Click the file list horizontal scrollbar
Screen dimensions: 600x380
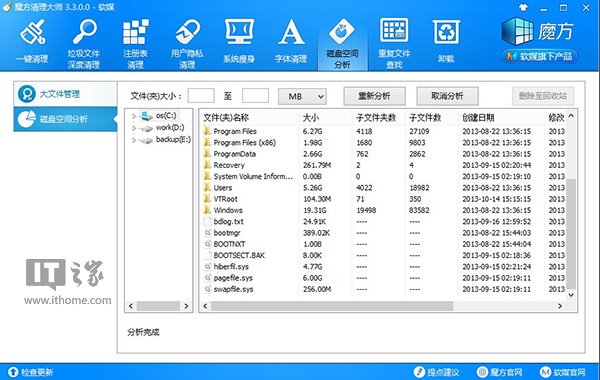tap(383, 306)
